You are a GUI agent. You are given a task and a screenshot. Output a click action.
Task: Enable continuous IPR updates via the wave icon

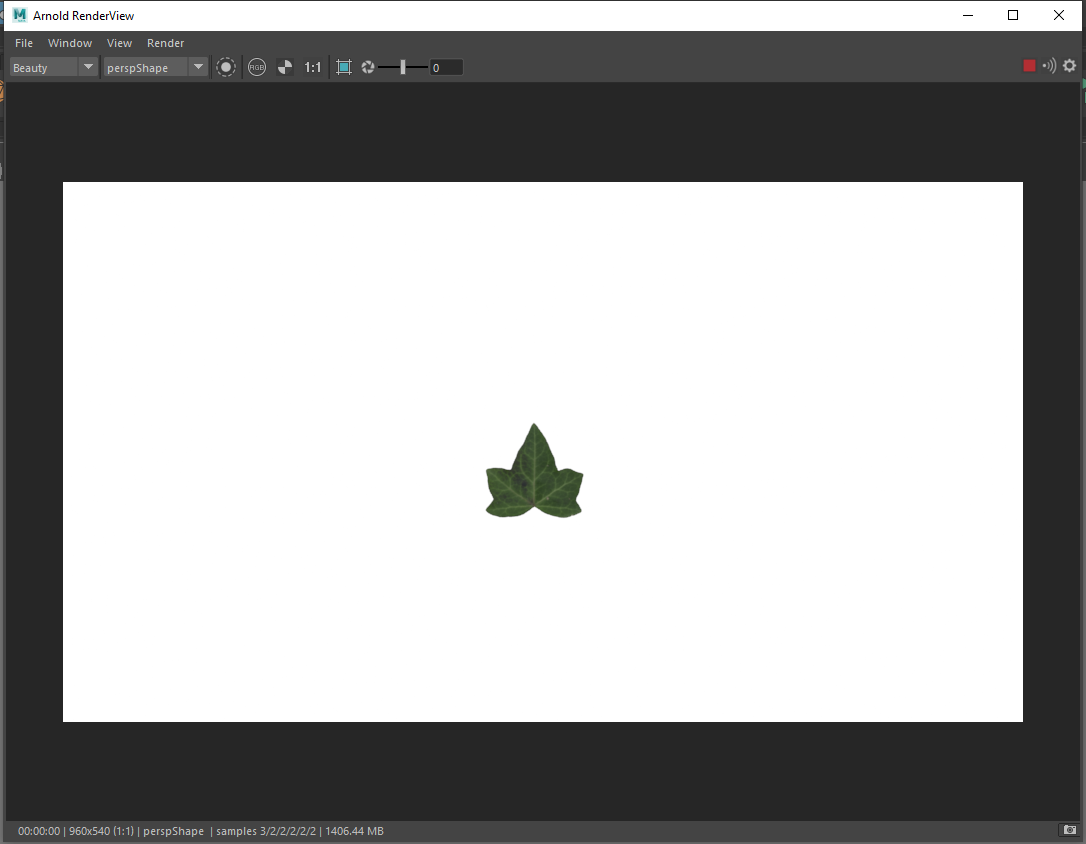coord(1048,65)
